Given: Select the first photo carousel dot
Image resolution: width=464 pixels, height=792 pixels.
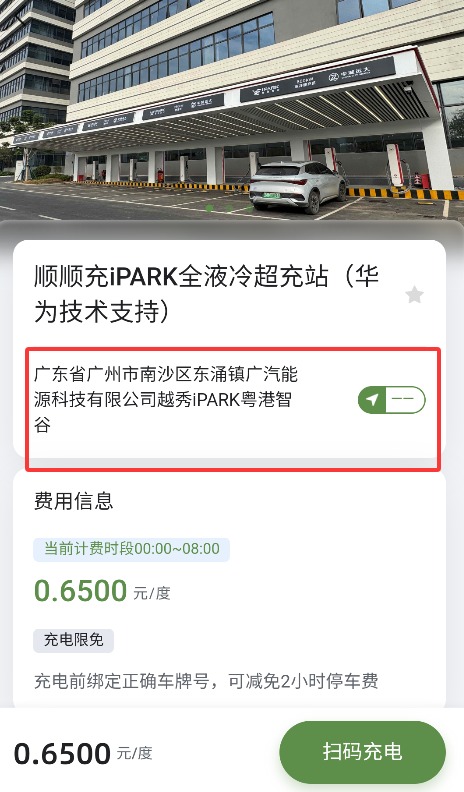Looking at the screenshot, I should coord(209,208).
